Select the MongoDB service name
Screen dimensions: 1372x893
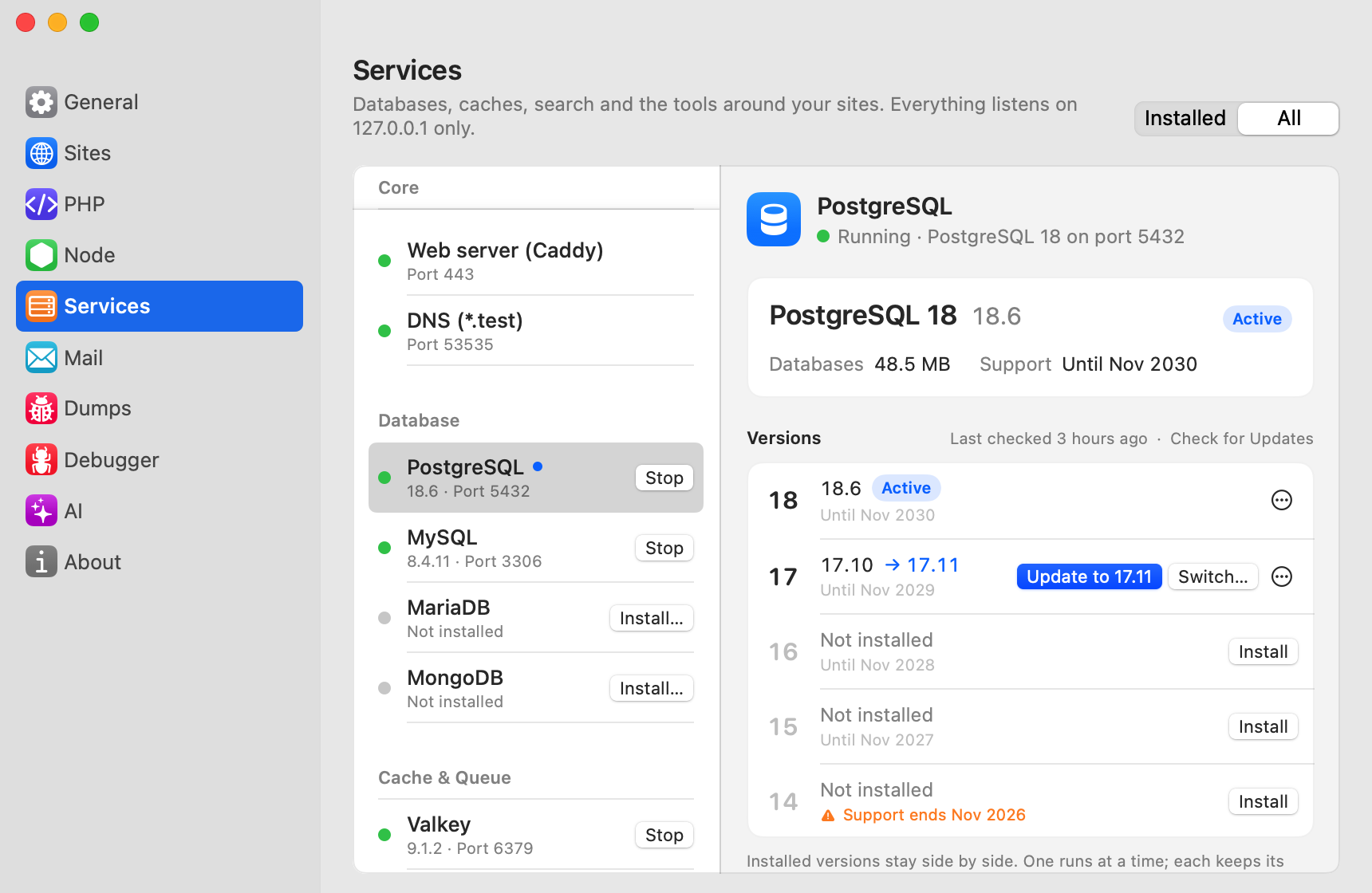pyautogui.click(x=455, y=678)
